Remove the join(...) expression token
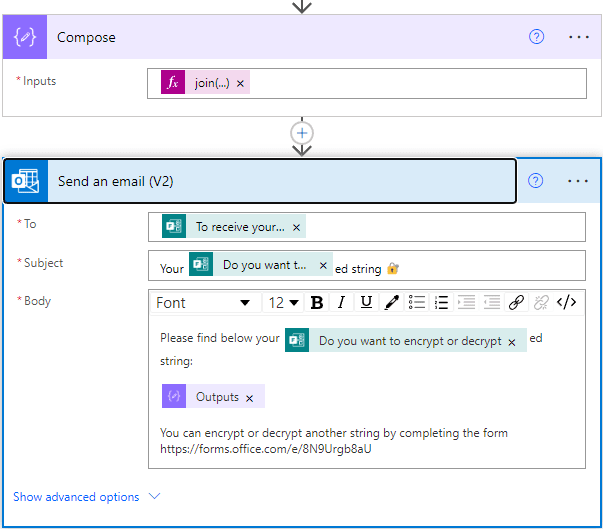Image resolution: width=603 pixels, height=529 pixels. tap(240, 83)
